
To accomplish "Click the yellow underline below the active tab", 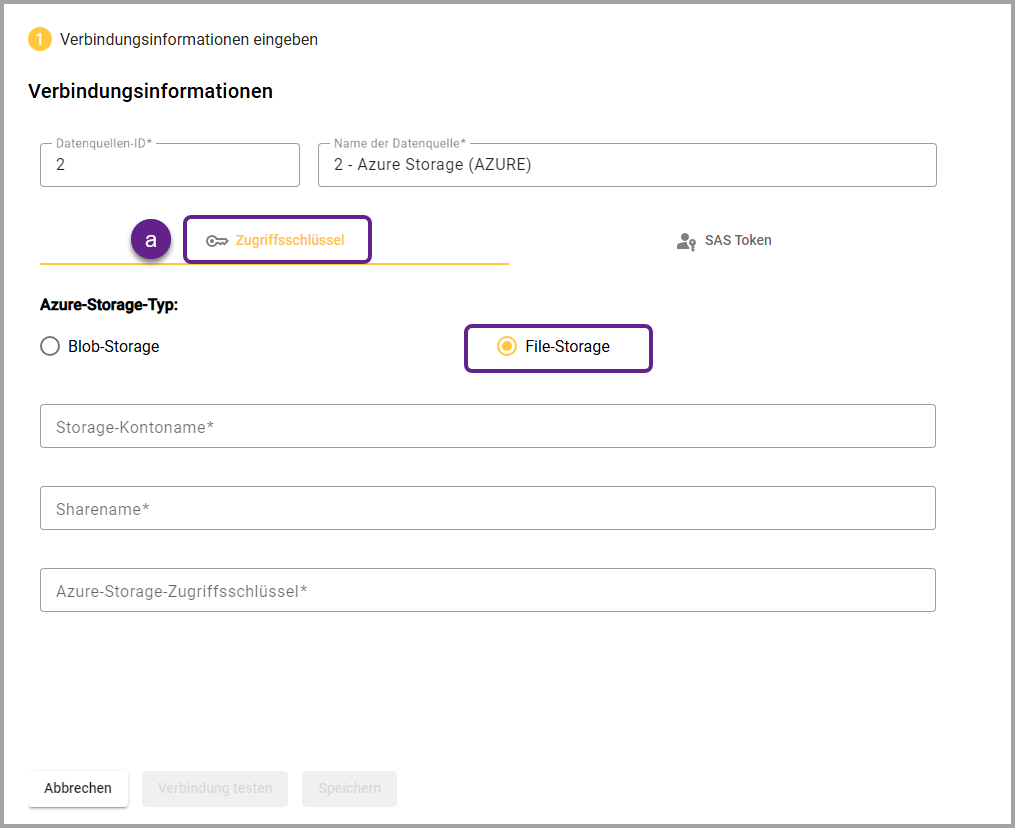I will 274,264.
